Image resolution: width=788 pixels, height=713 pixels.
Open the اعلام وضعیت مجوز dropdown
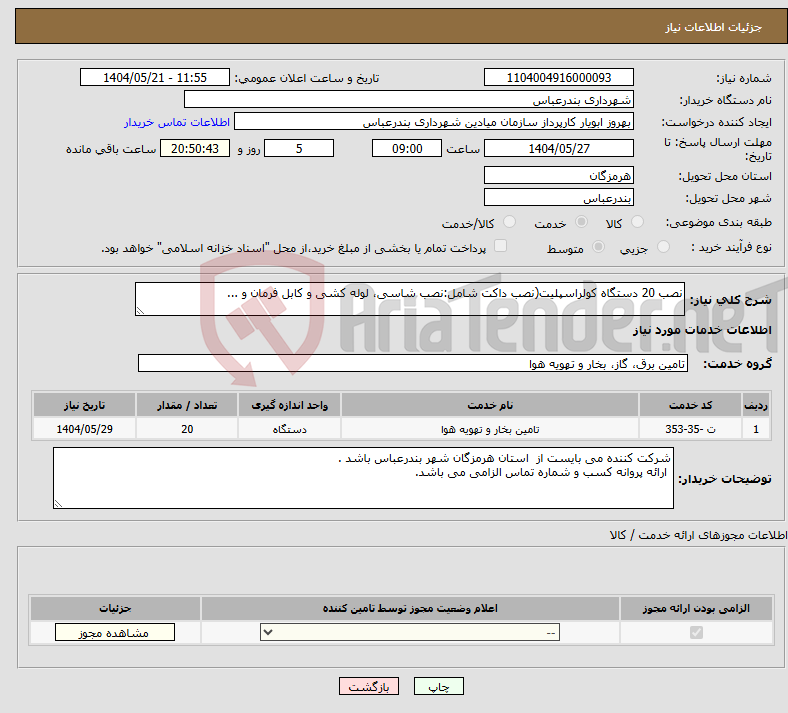click(x=410, y=632)
